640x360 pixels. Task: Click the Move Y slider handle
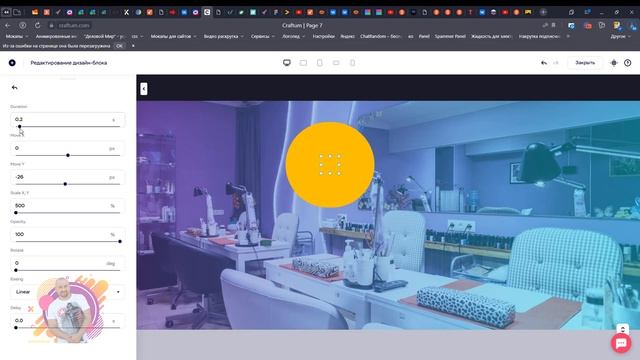(65, 184)
